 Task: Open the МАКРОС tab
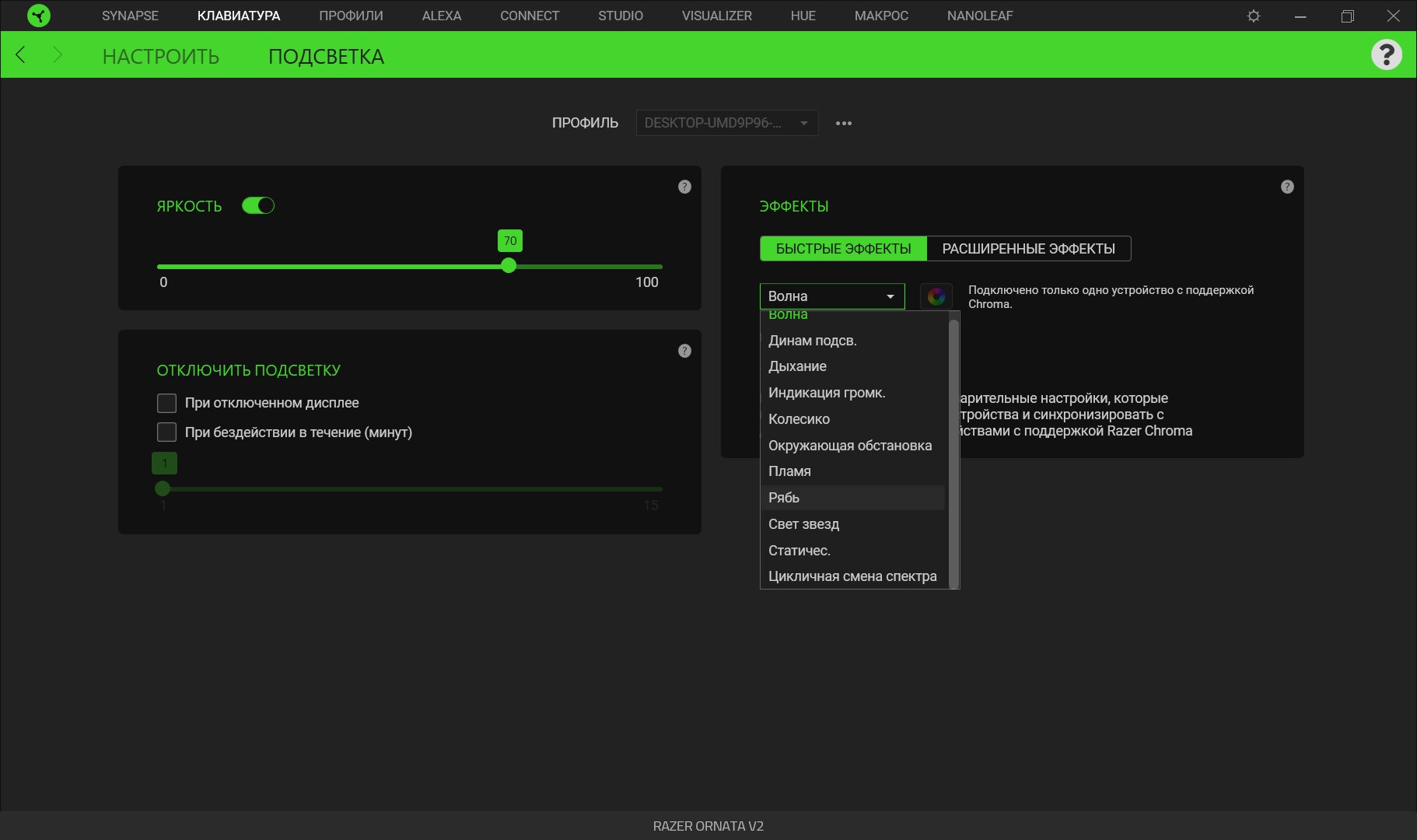tap(881, 16)
